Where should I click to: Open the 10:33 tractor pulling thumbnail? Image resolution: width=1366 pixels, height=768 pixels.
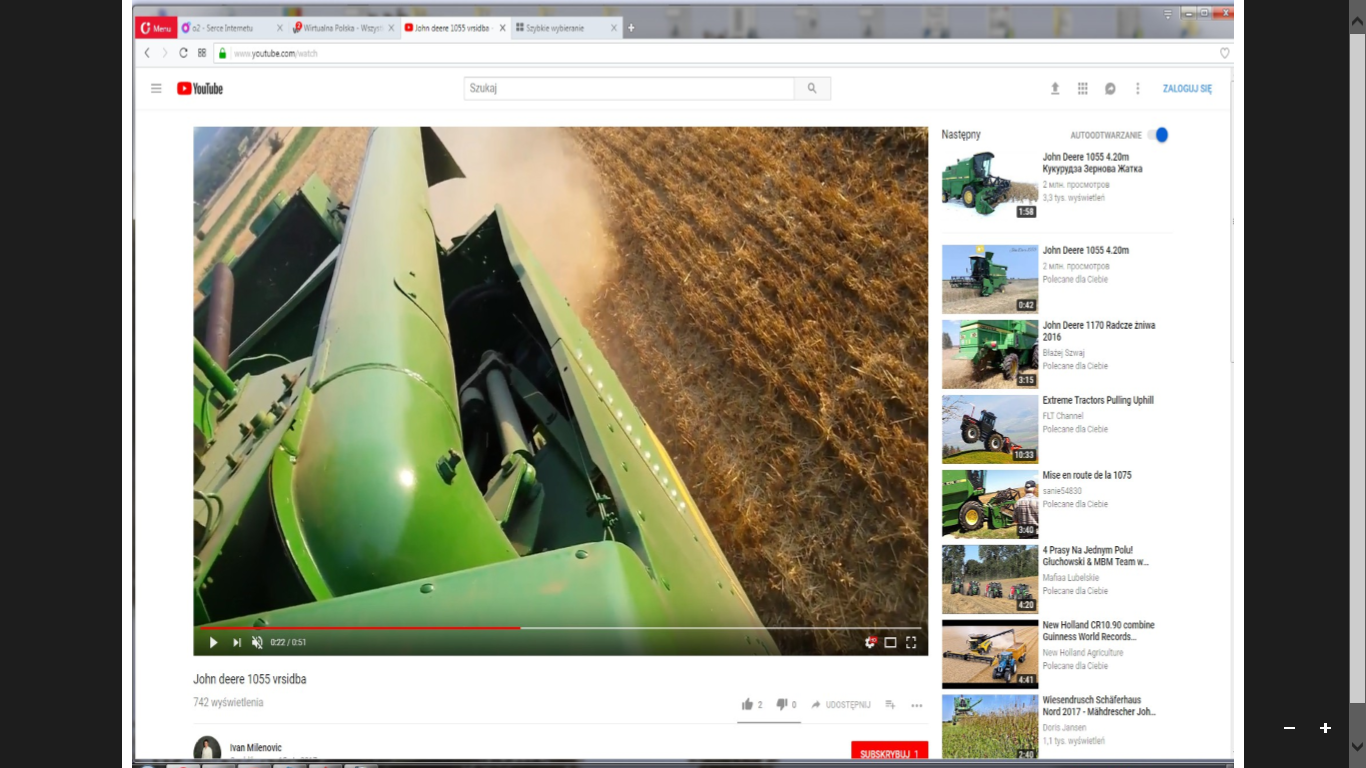(x=990, y=429)
